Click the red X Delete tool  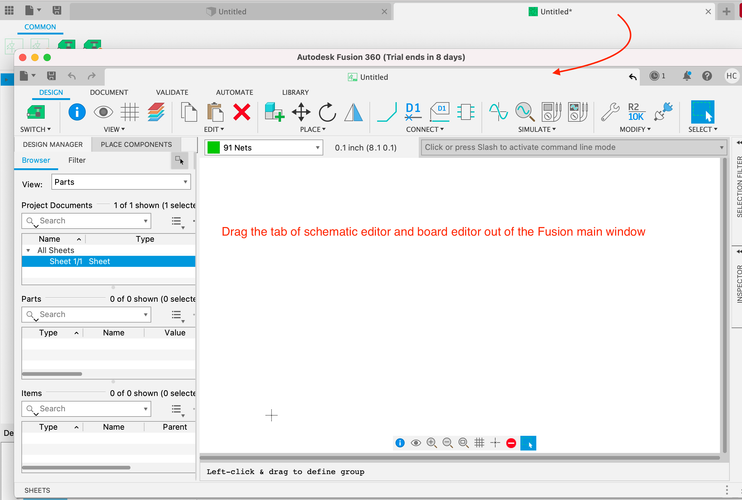[242, 112]
